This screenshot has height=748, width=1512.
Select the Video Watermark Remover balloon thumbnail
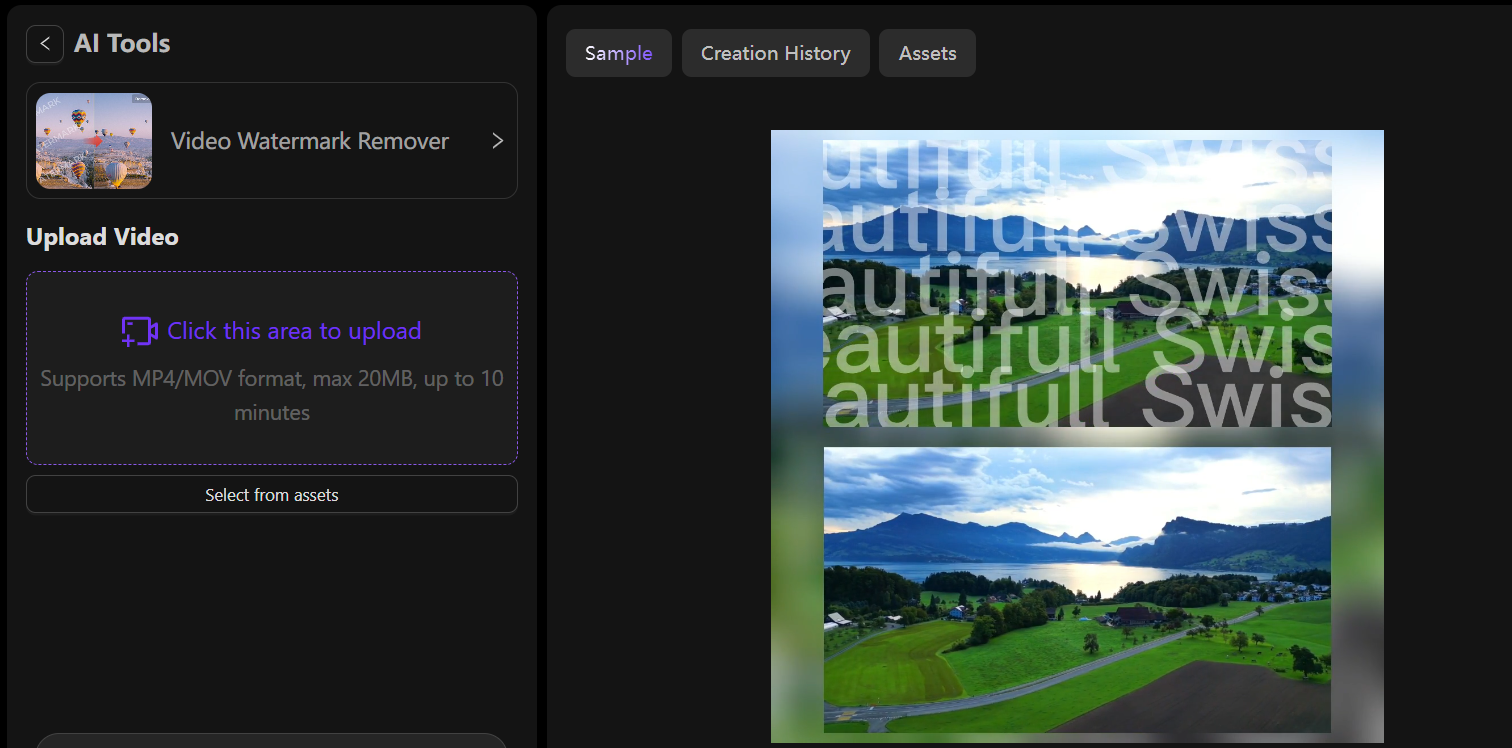pos(93,140)
